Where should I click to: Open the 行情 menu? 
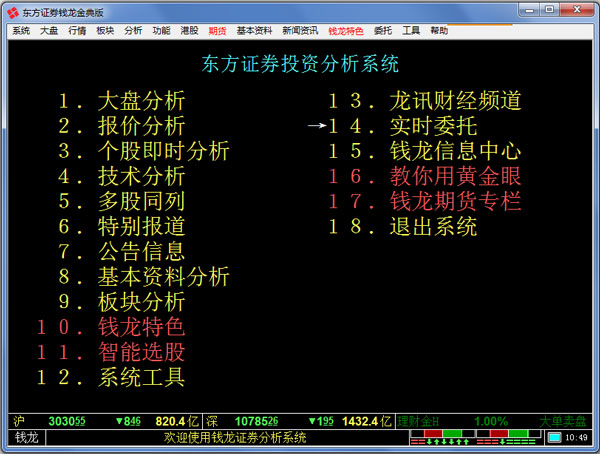click(x=77, y=31)
